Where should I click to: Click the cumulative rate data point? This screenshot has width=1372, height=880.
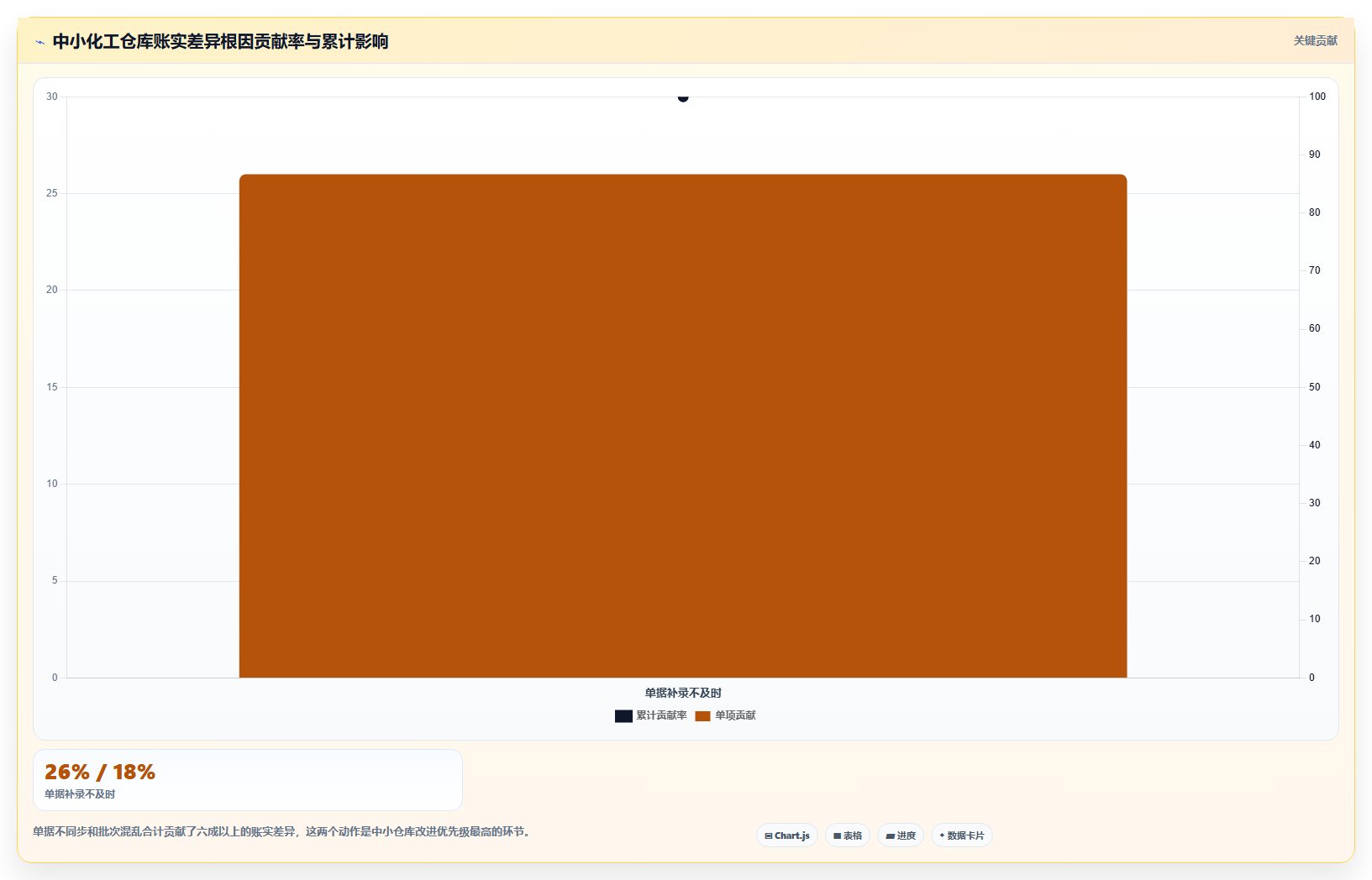pyautogui.click(x=683, y=97)
